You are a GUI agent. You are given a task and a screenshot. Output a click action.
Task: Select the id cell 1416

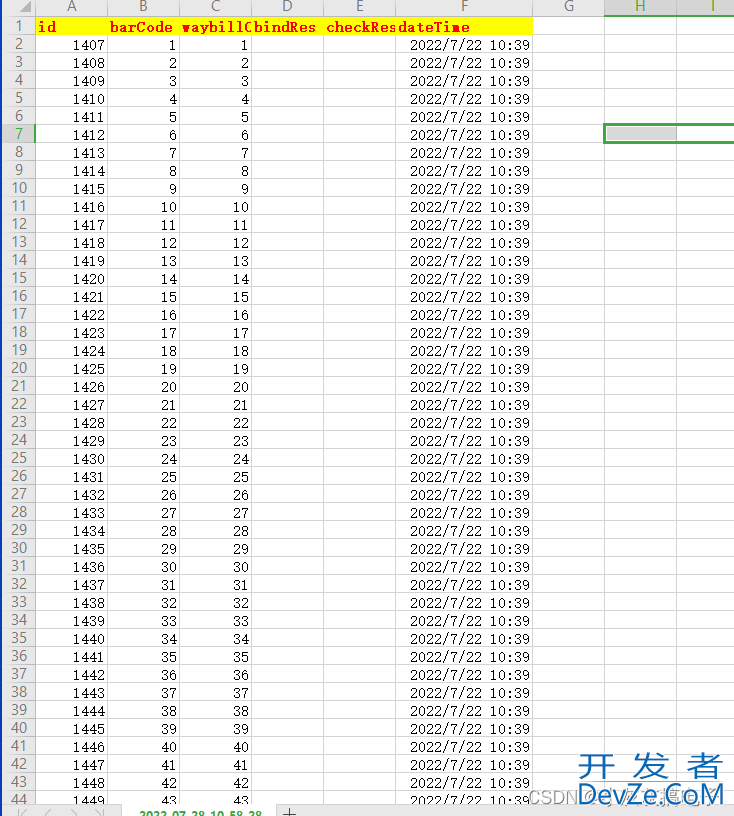click(x=71, y=207)
